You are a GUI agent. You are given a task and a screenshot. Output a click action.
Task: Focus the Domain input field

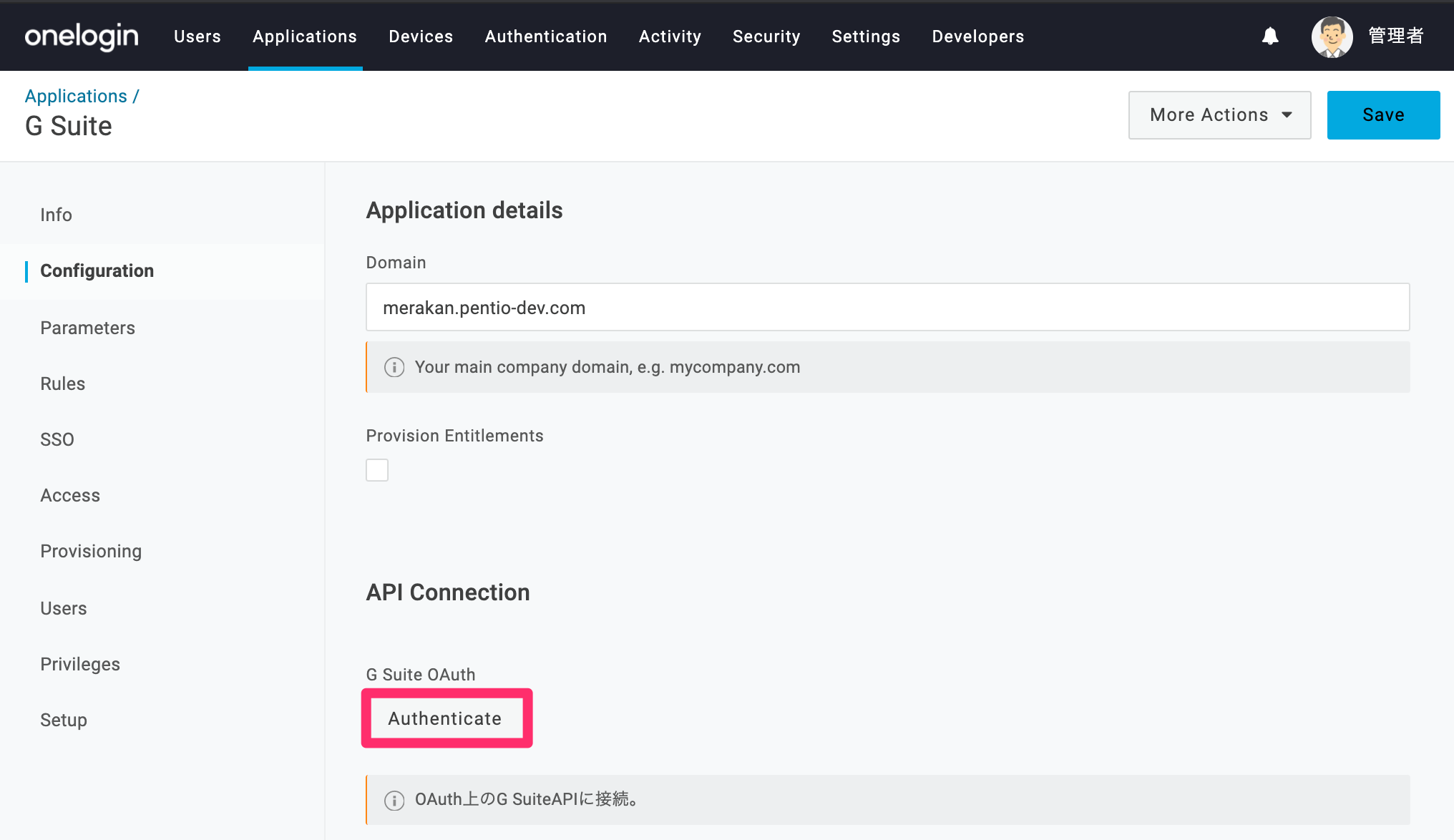coord(887,308)
